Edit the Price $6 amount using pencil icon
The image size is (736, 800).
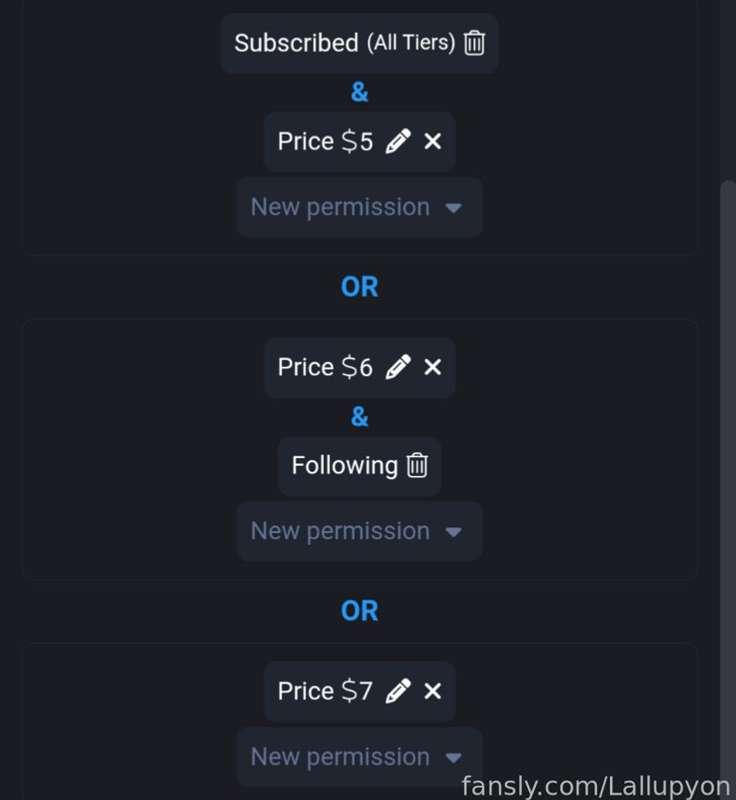point(398,368)
